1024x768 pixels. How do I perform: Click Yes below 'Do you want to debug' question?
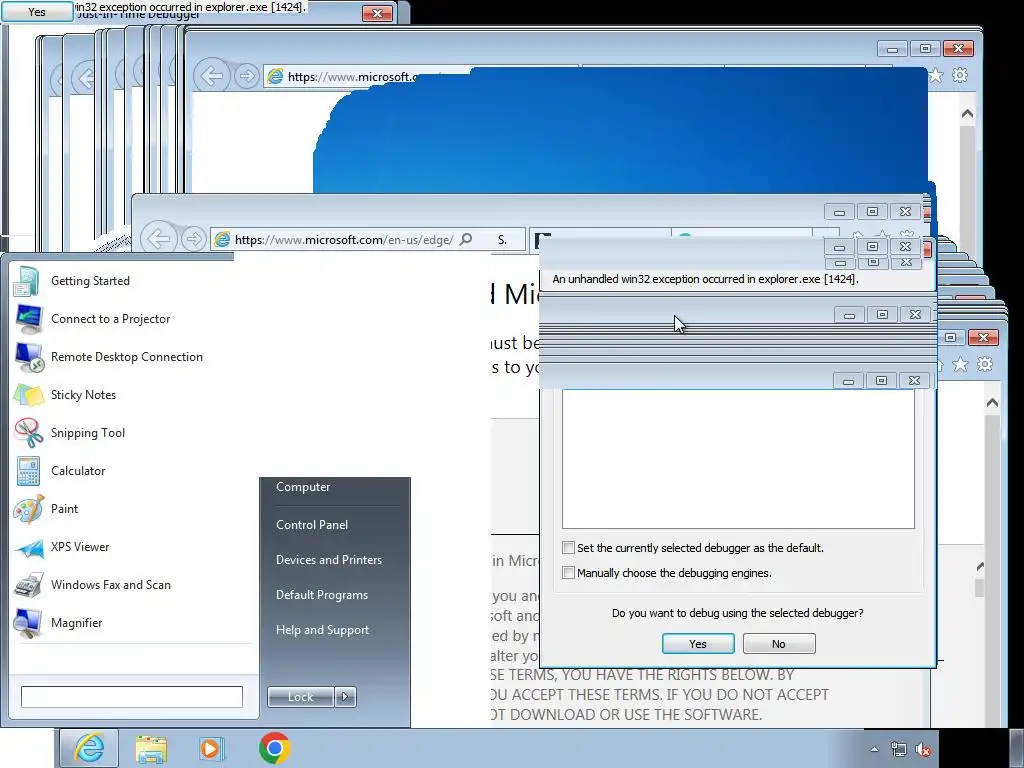tap(698, 644)
